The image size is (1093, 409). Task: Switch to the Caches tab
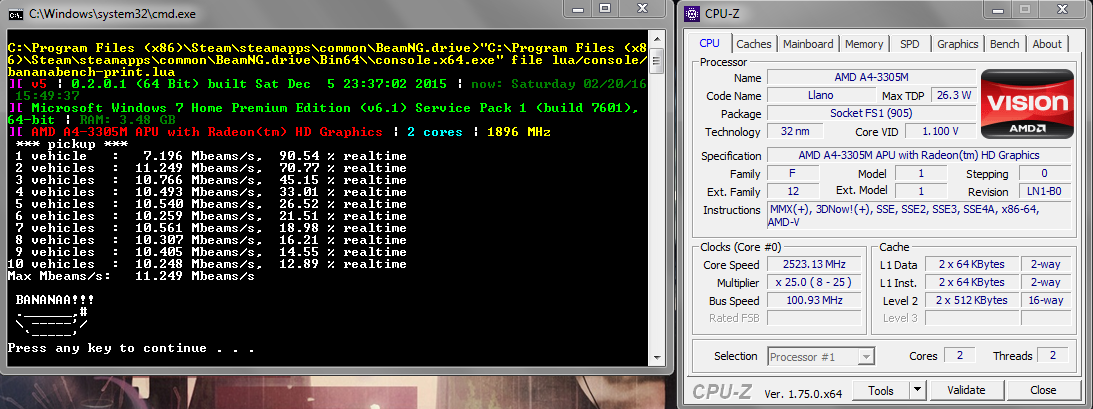tap(754, 44)
